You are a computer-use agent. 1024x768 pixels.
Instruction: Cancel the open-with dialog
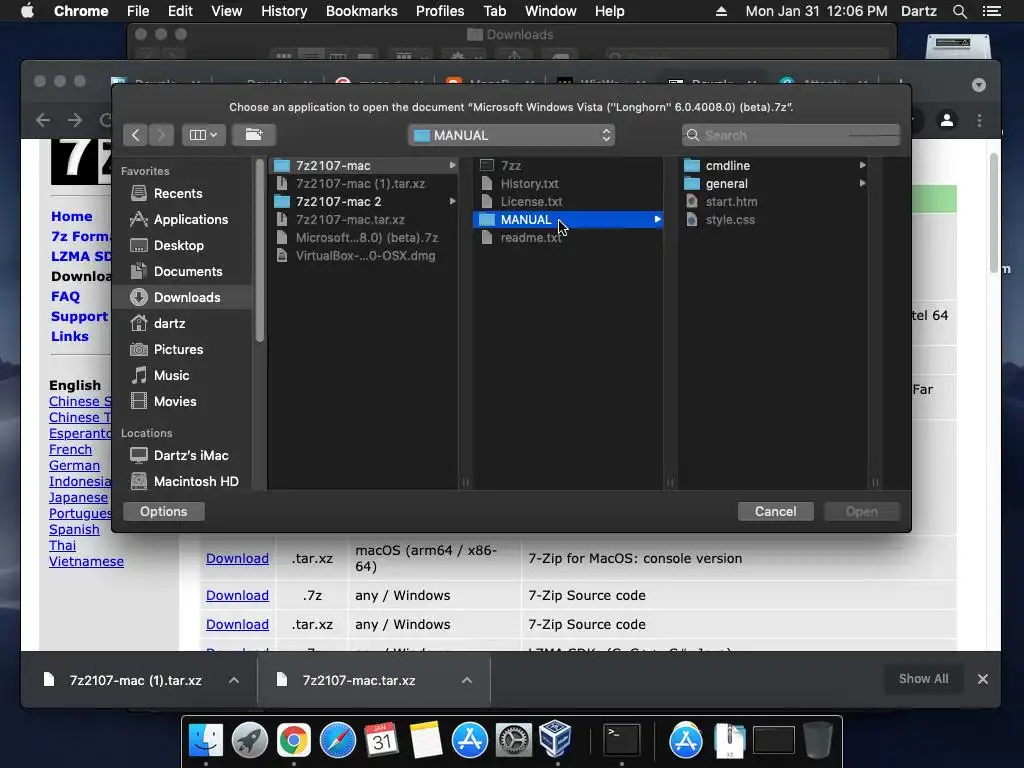(x=775, y=511)
